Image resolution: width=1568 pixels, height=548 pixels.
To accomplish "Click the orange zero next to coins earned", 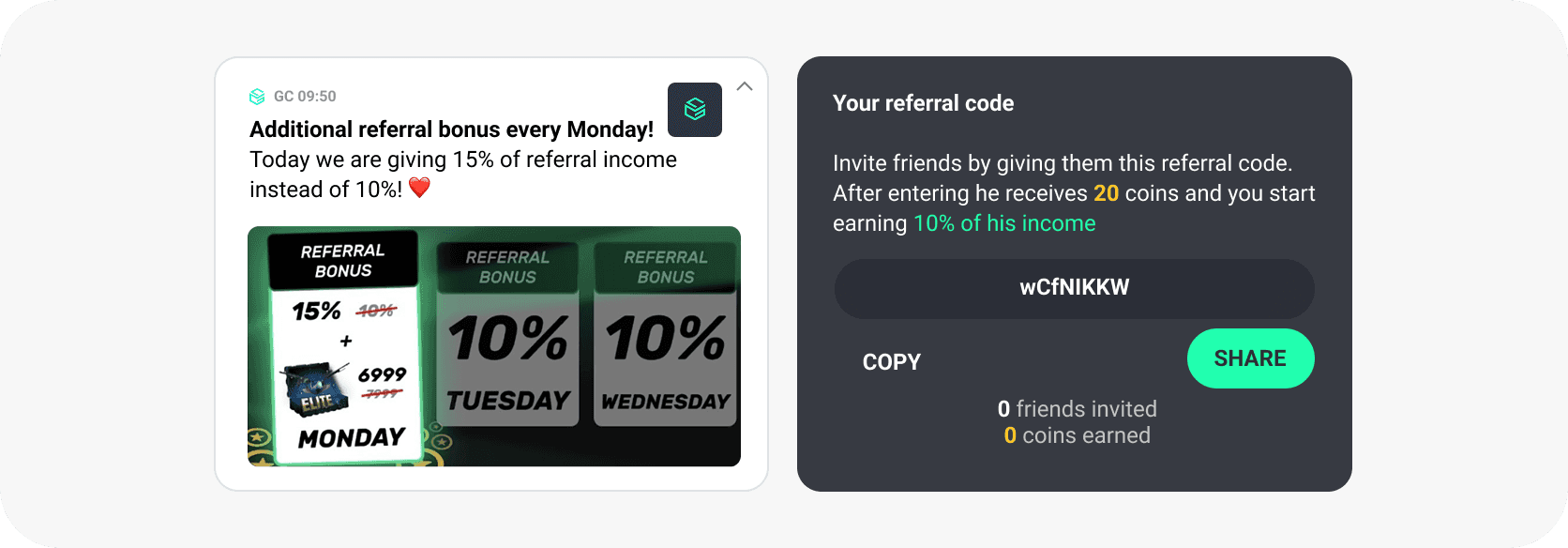I will [1010, 435].
